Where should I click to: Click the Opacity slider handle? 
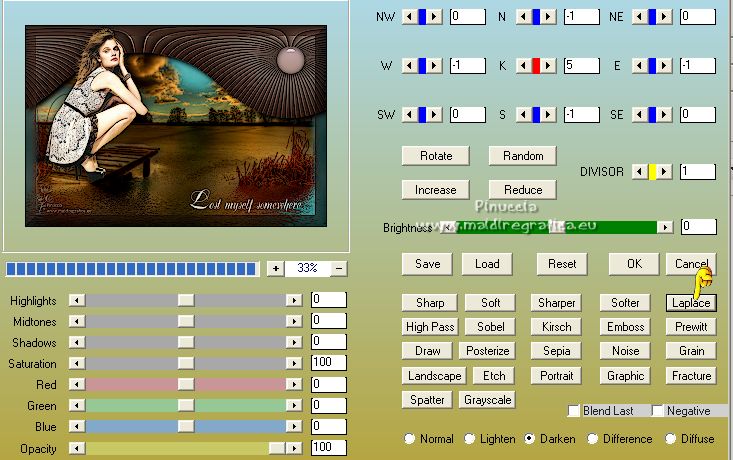click(x=277, y=448)
